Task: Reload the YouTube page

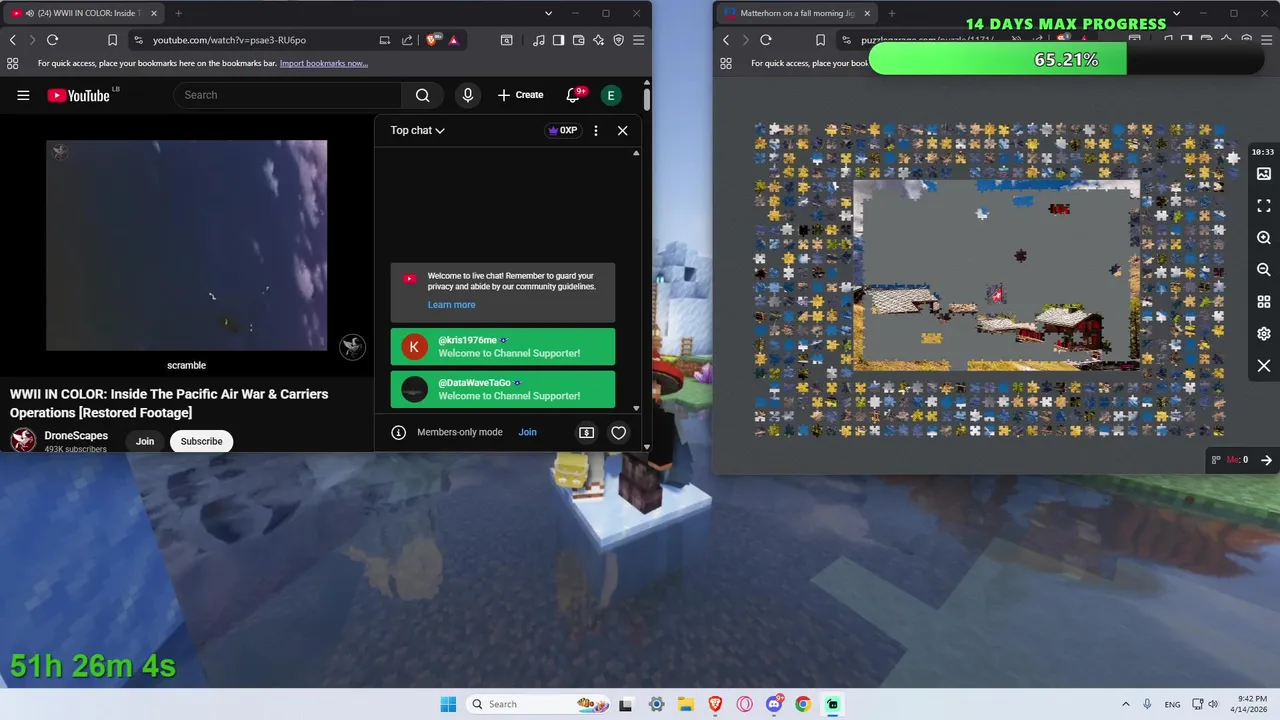Action: (x=52, y=40)
